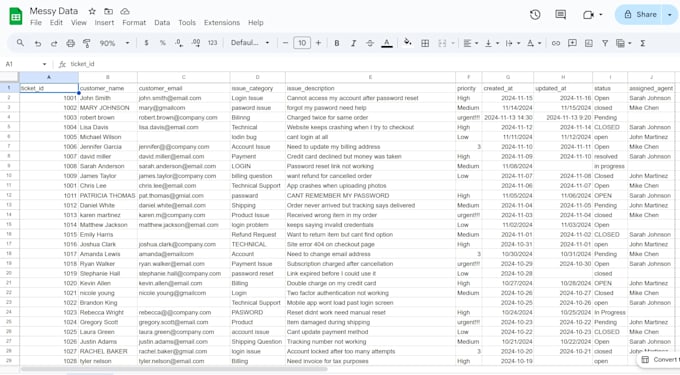
Task: Open the Share options dropdown arrow
Action: pyautogui.click(x=670, y=15)
